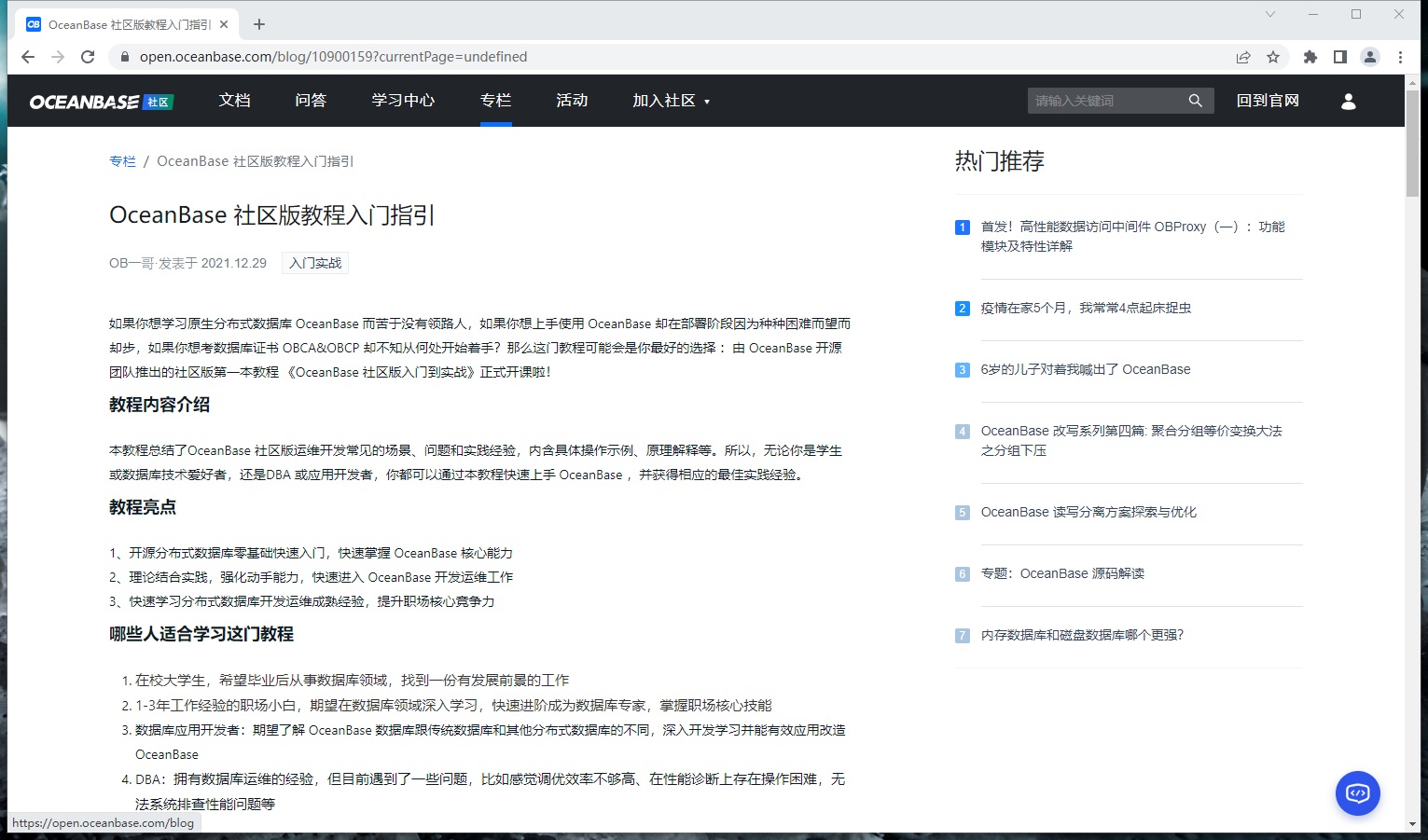Select the OceanBase browser tab
Viewport: 1428px width, 840px height.
pyautogui.click(x=127, y=24)
